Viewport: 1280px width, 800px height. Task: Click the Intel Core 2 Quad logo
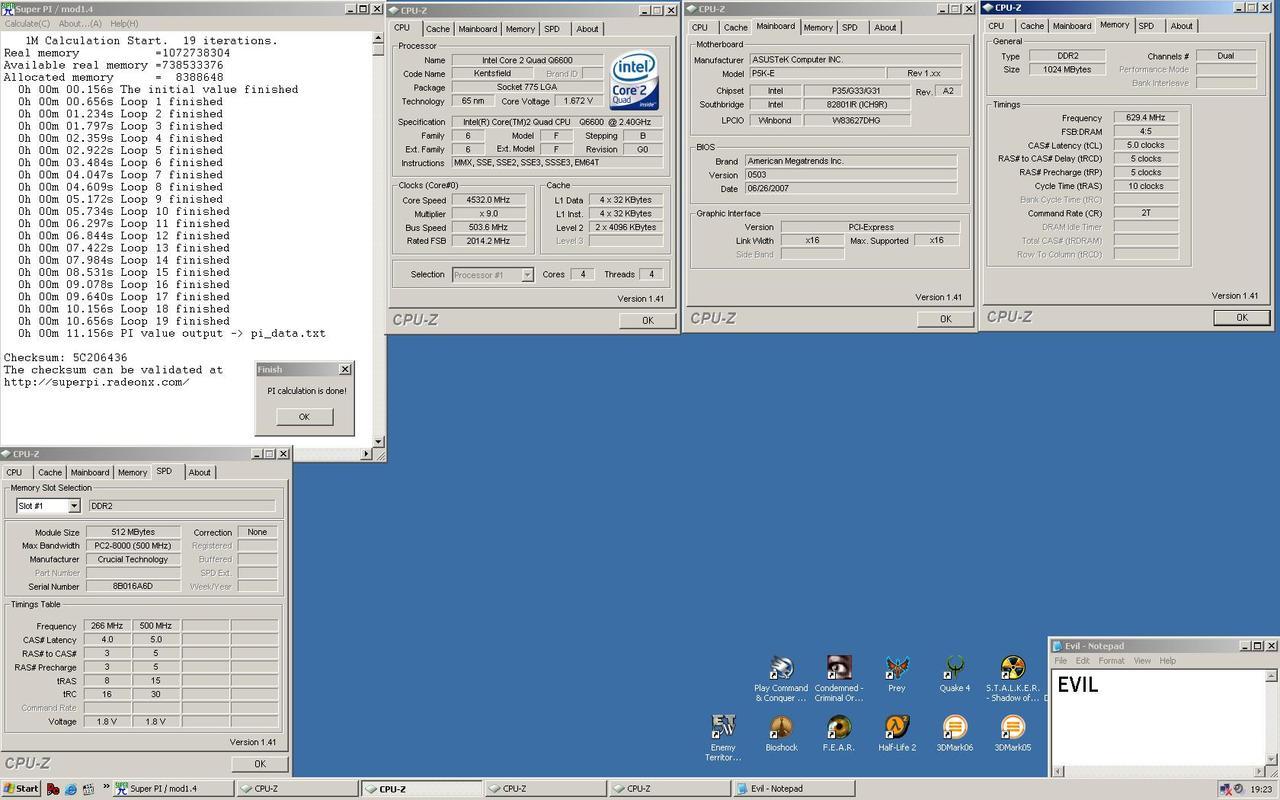635,82
